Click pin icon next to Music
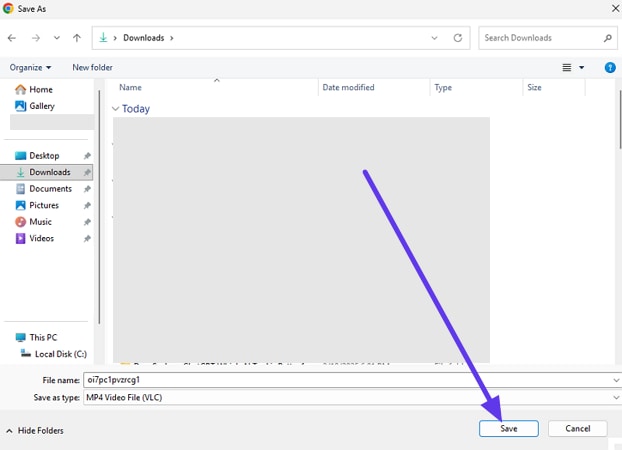 click(87, 222)
